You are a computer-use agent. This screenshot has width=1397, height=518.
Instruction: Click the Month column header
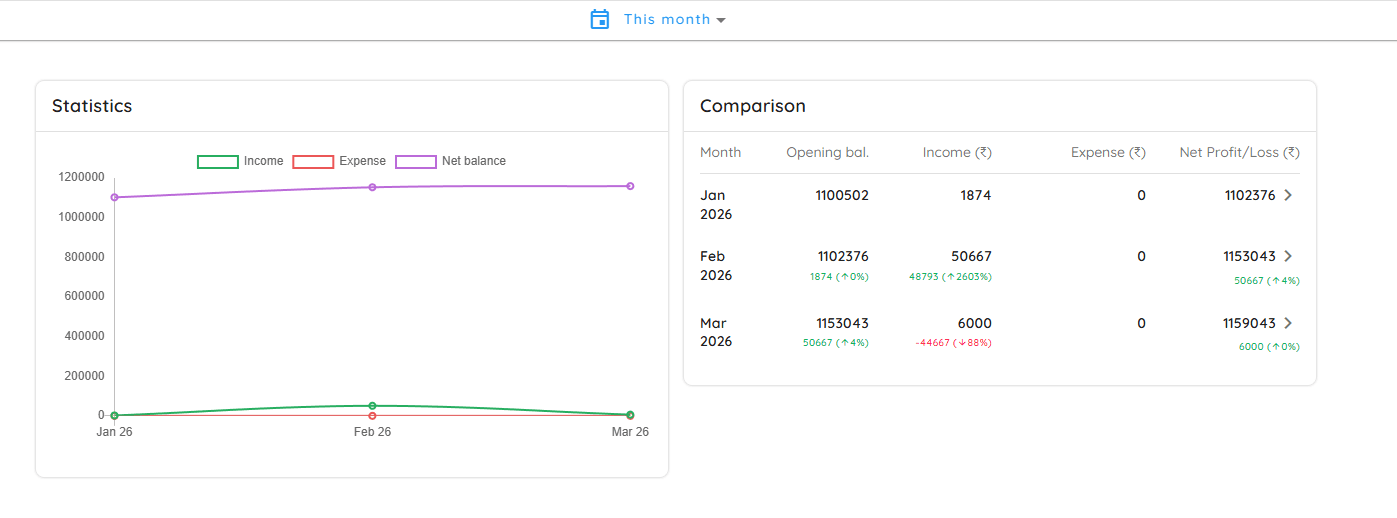(721, 152)
